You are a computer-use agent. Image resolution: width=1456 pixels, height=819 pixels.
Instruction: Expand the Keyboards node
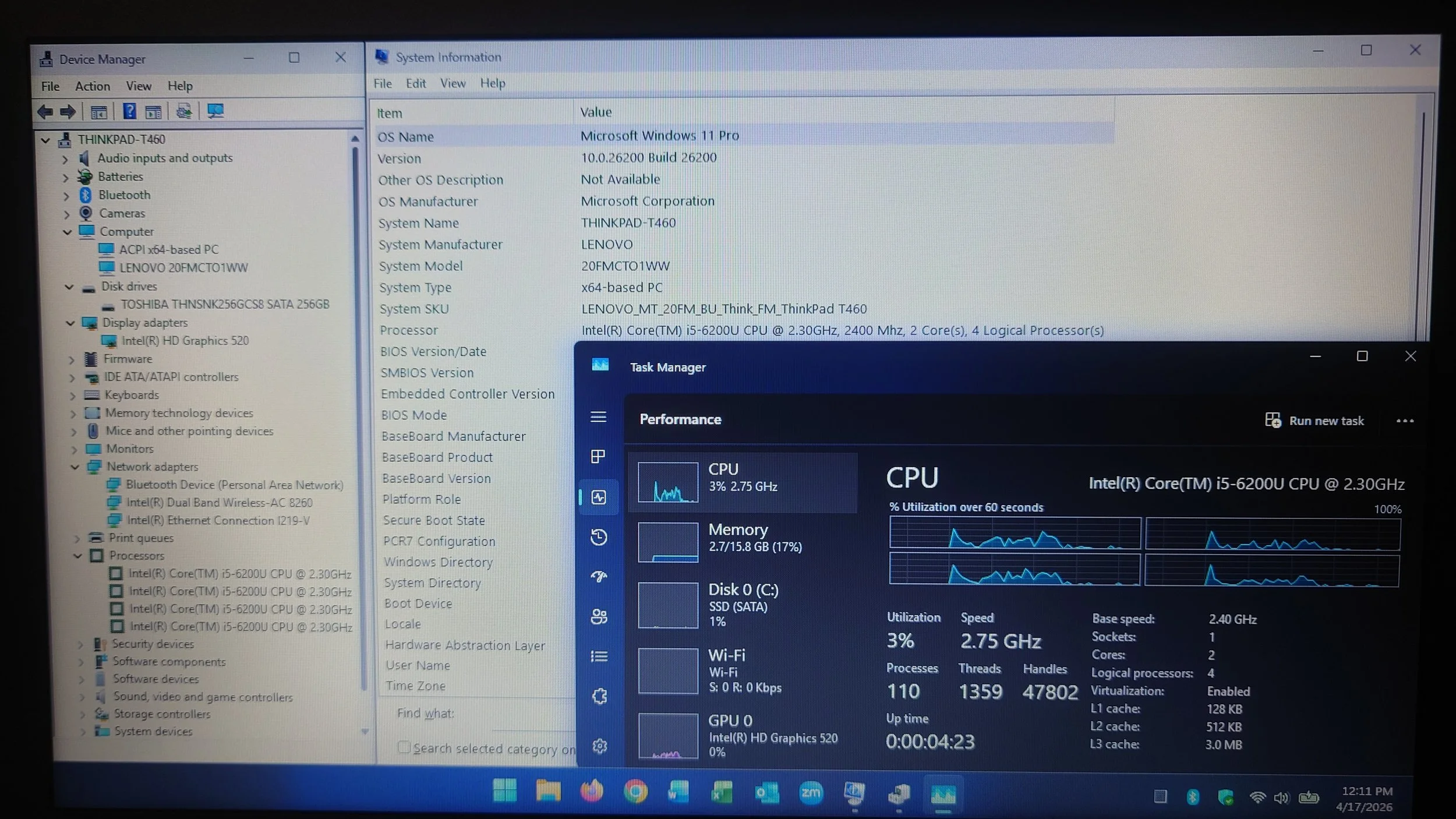73,396
